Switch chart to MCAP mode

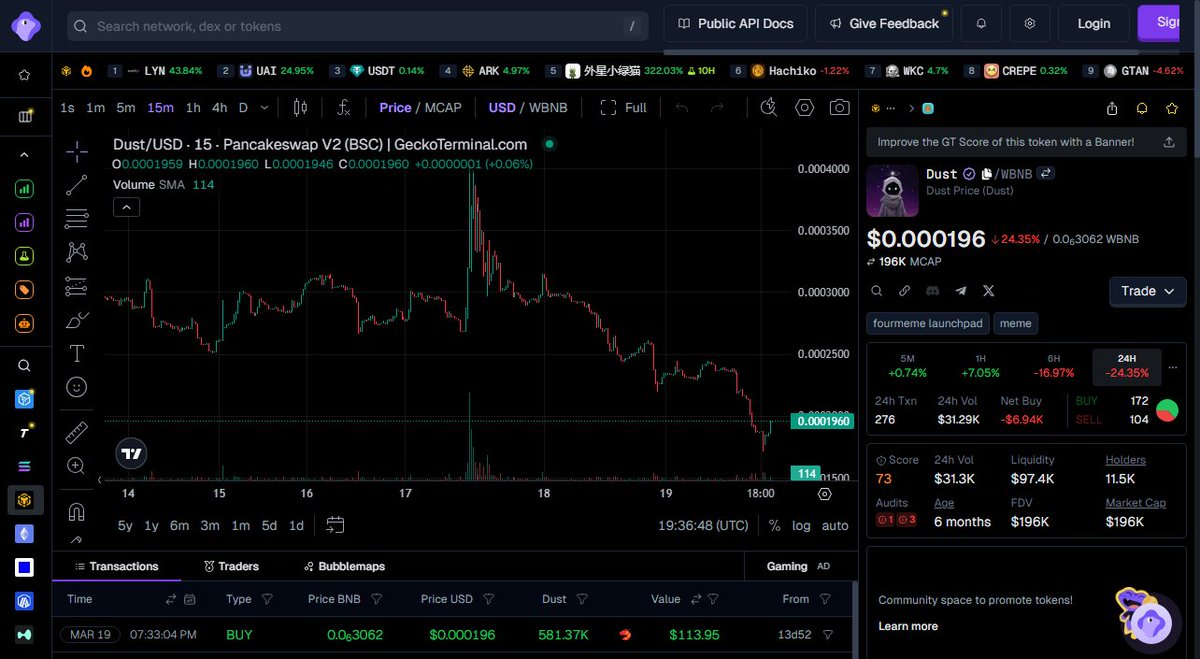[x=443, y=107]
